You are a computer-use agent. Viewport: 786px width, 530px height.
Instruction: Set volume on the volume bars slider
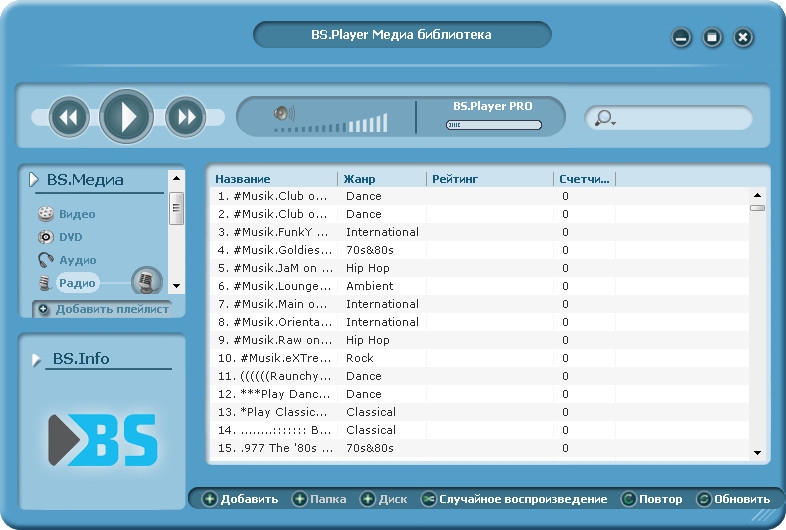click(331, 124)
